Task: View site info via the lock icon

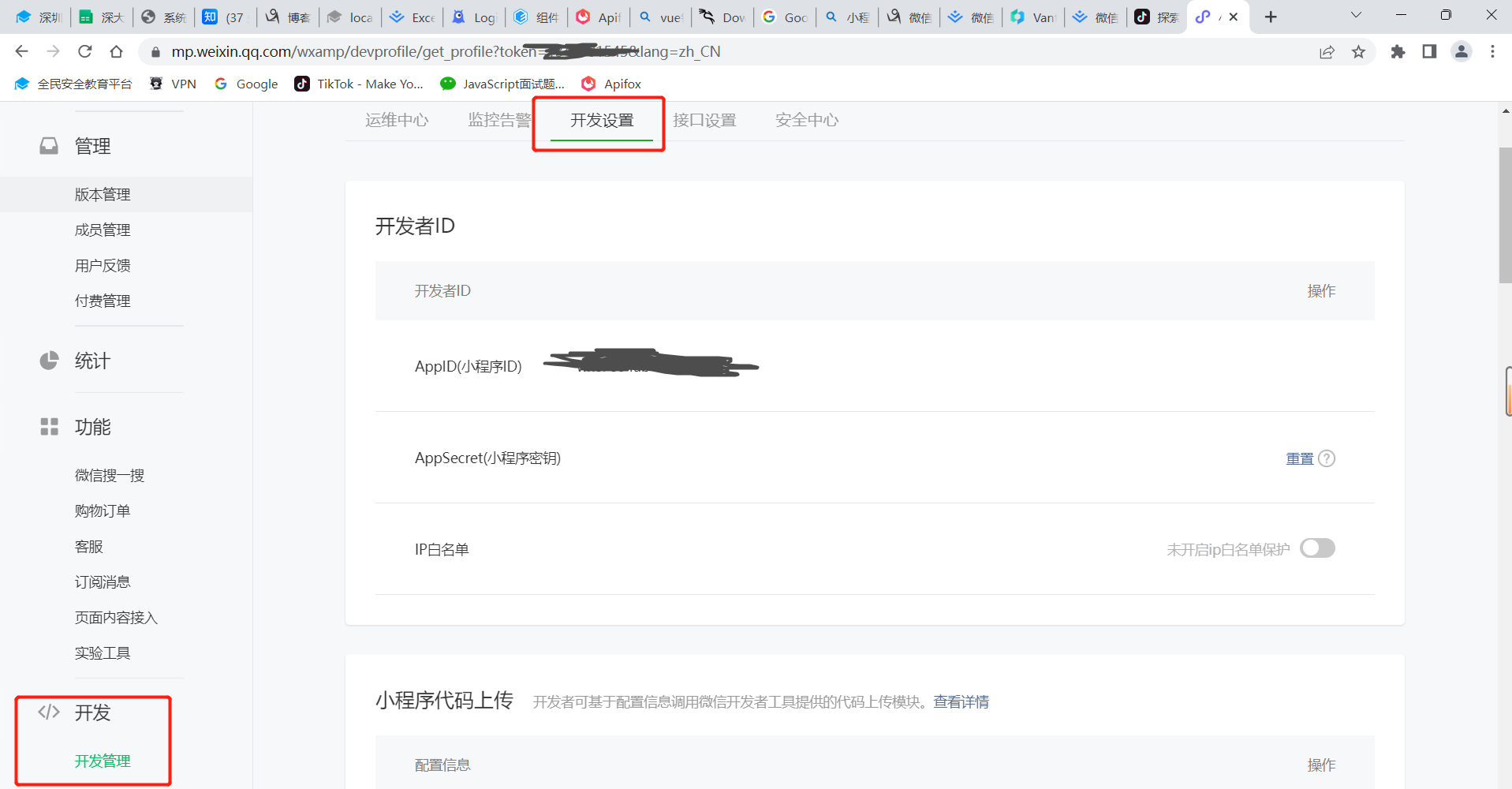Action: pyautogui.click(x=155, y=52)
